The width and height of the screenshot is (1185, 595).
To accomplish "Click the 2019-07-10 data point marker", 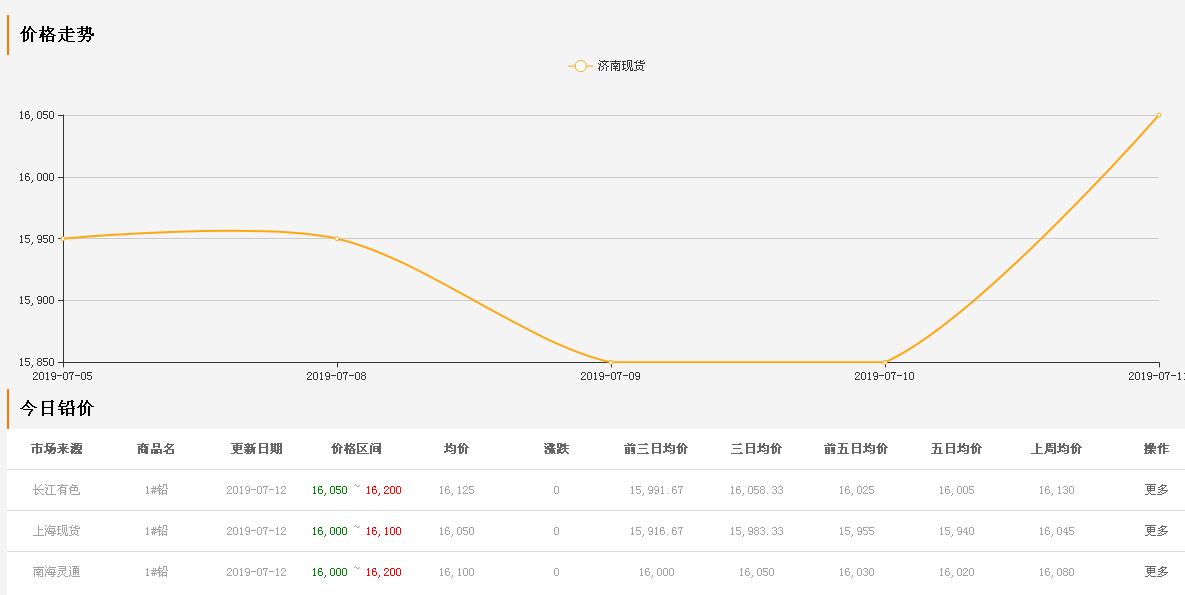I will [886, 362].
